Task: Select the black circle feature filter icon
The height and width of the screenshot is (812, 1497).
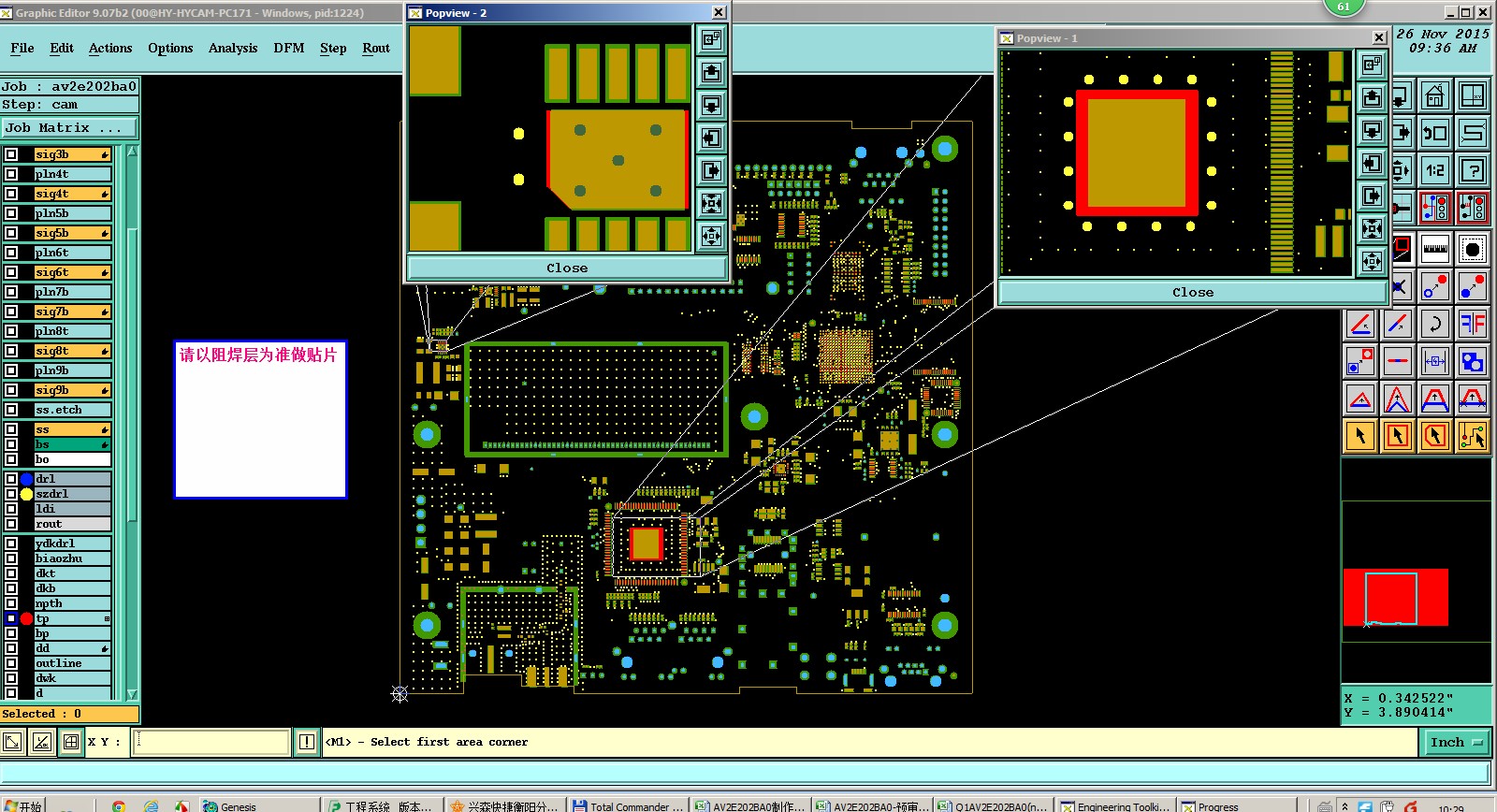Action: [1473, 248]
